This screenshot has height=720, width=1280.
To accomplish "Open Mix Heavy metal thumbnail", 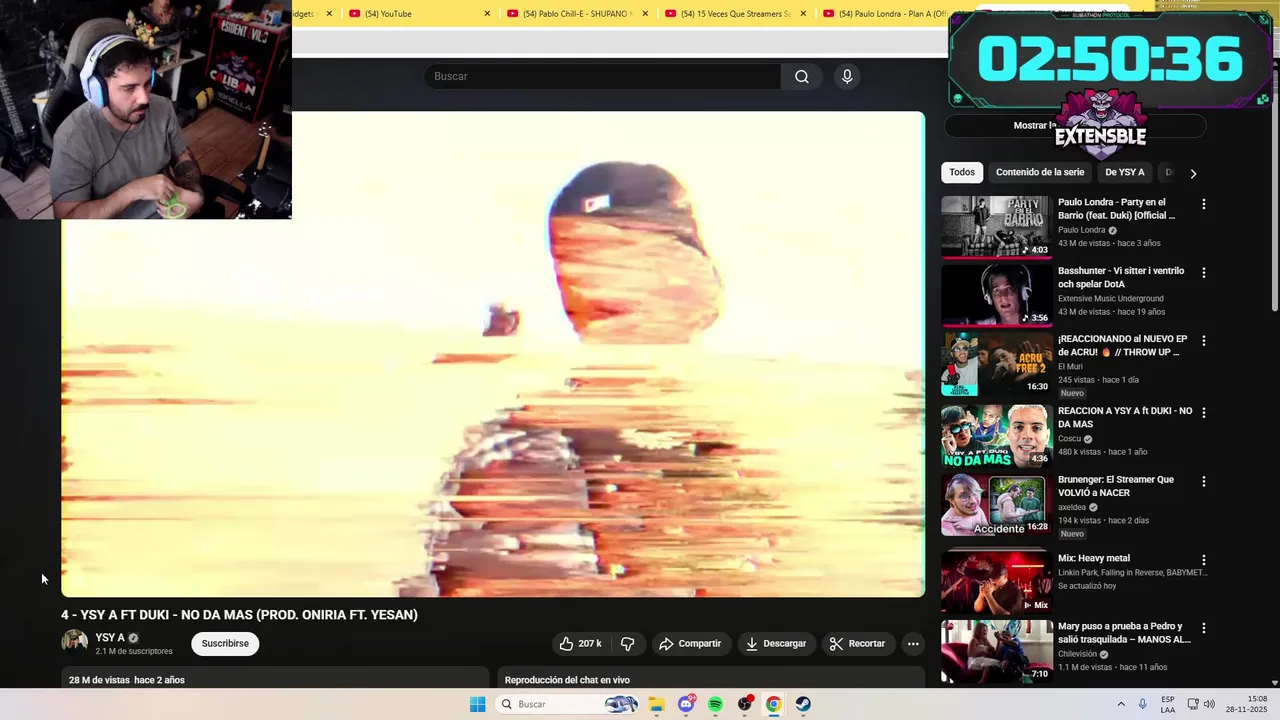I will [x=996, y=582].
